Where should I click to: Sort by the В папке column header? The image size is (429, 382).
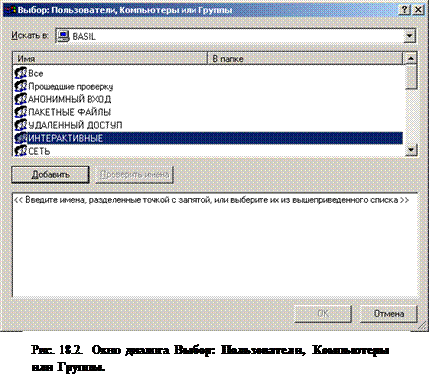click(x=305, y=59)
